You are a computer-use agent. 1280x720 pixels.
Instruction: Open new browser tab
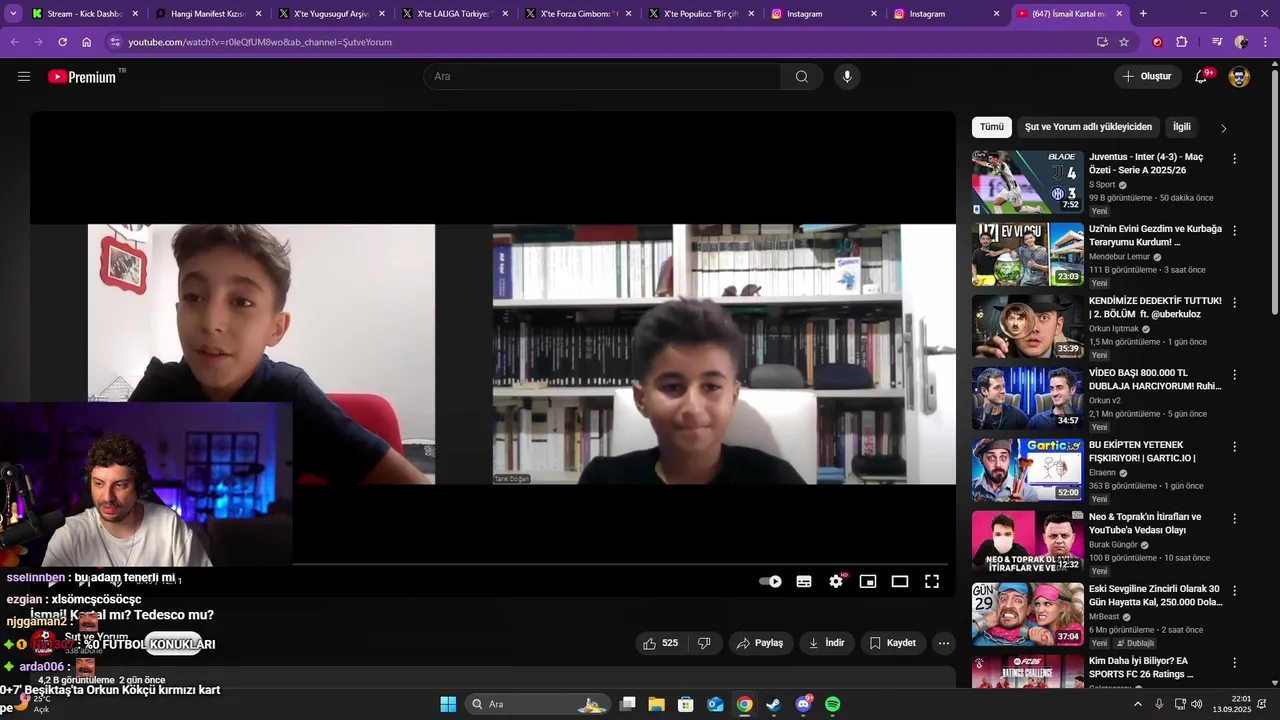coord(1143,14)
